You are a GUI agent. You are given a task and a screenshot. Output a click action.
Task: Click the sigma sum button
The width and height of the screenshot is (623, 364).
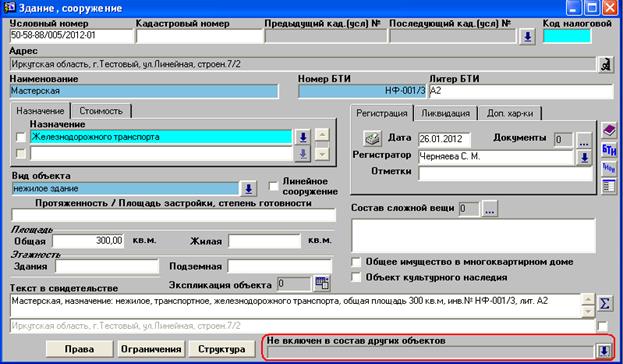tap(605, 303)
